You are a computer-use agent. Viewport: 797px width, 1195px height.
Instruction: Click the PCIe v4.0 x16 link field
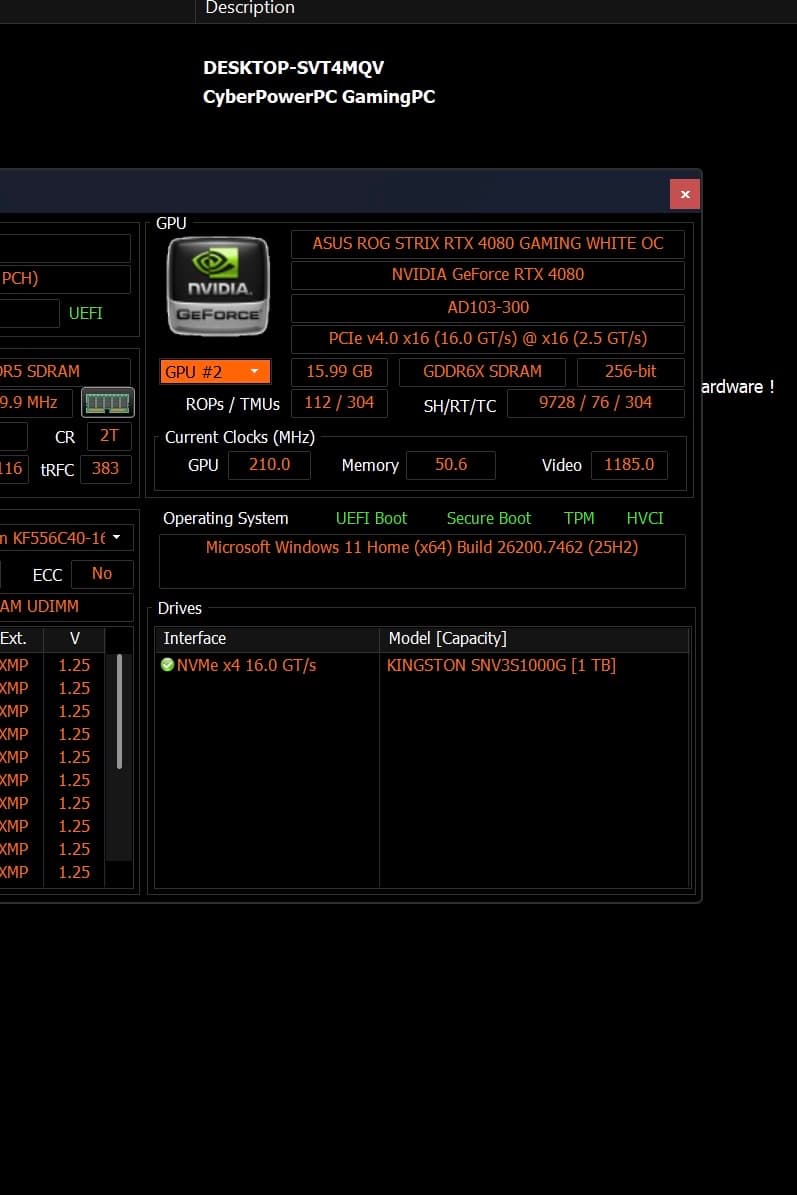[x=488, y=338]
